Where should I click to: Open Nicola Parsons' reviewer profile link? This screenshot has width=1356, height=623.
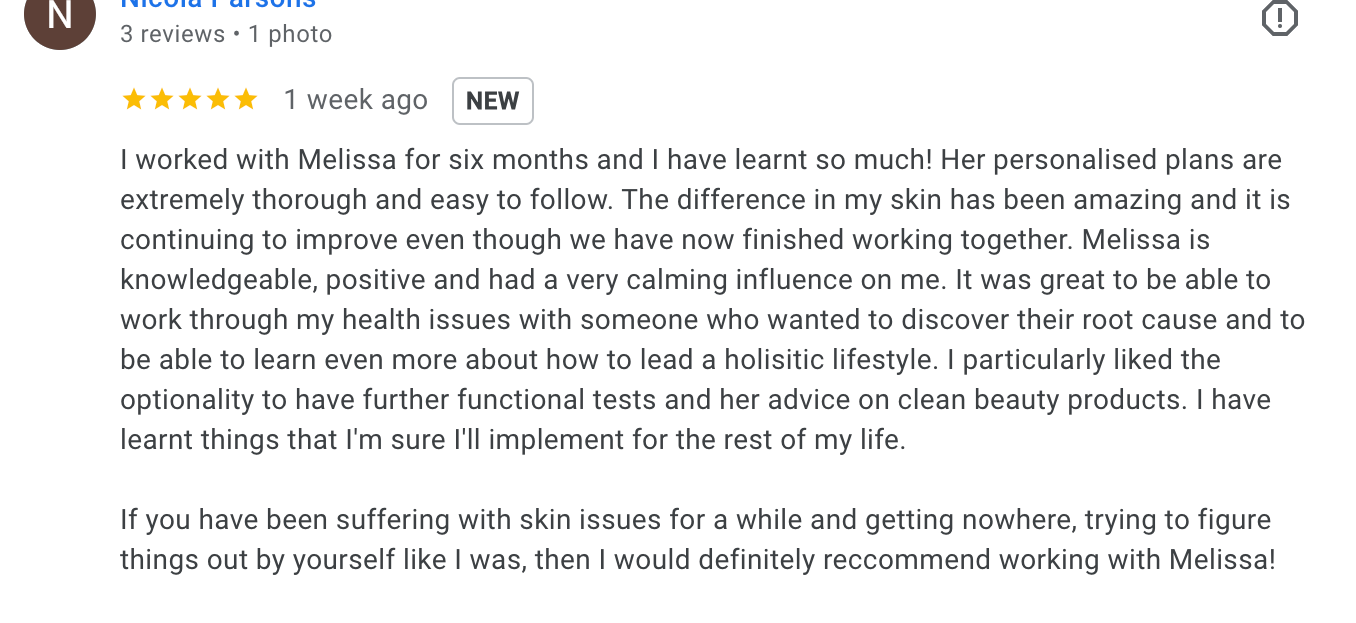pos(218,4)
